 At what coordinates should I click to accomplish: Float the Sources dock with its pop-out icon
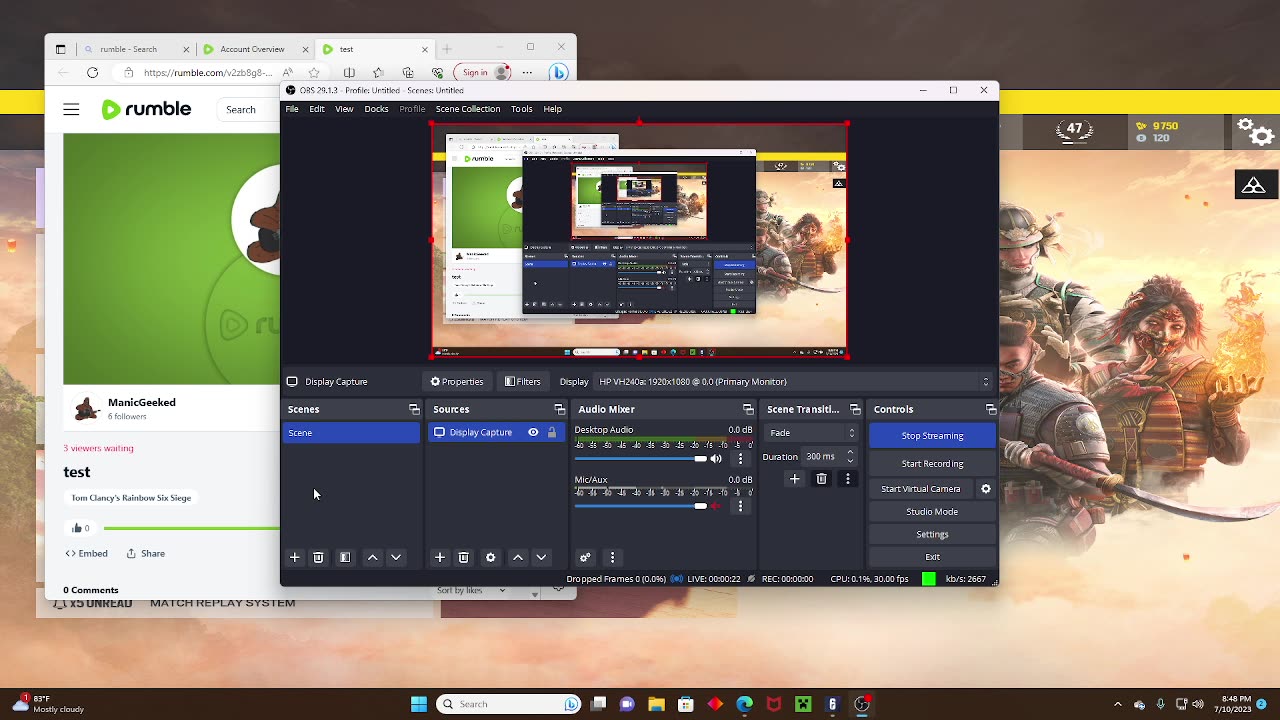pos(559,409)
